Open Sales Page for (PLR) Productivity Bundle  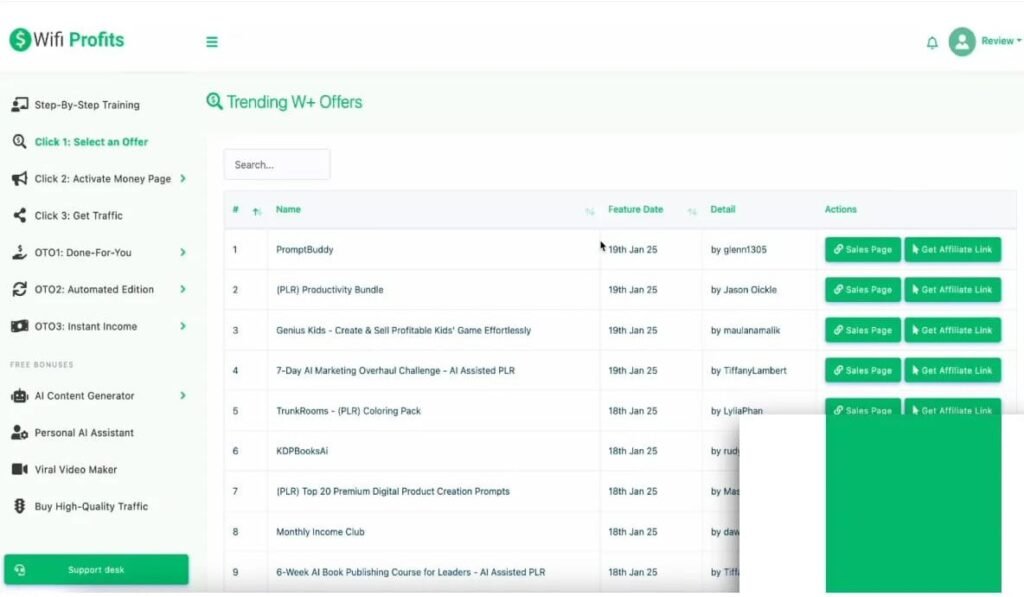pyautogui.click(x=863, y=289)
